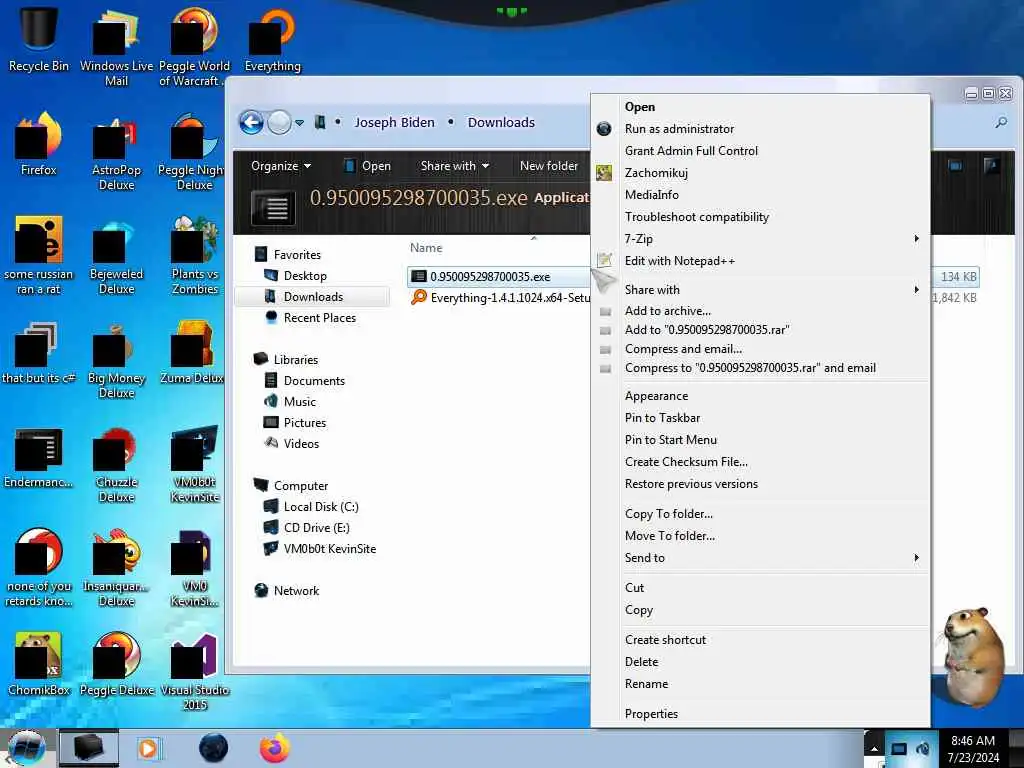
Task: Click the Explorer back arrow button
Action: [x=251, y=122]
